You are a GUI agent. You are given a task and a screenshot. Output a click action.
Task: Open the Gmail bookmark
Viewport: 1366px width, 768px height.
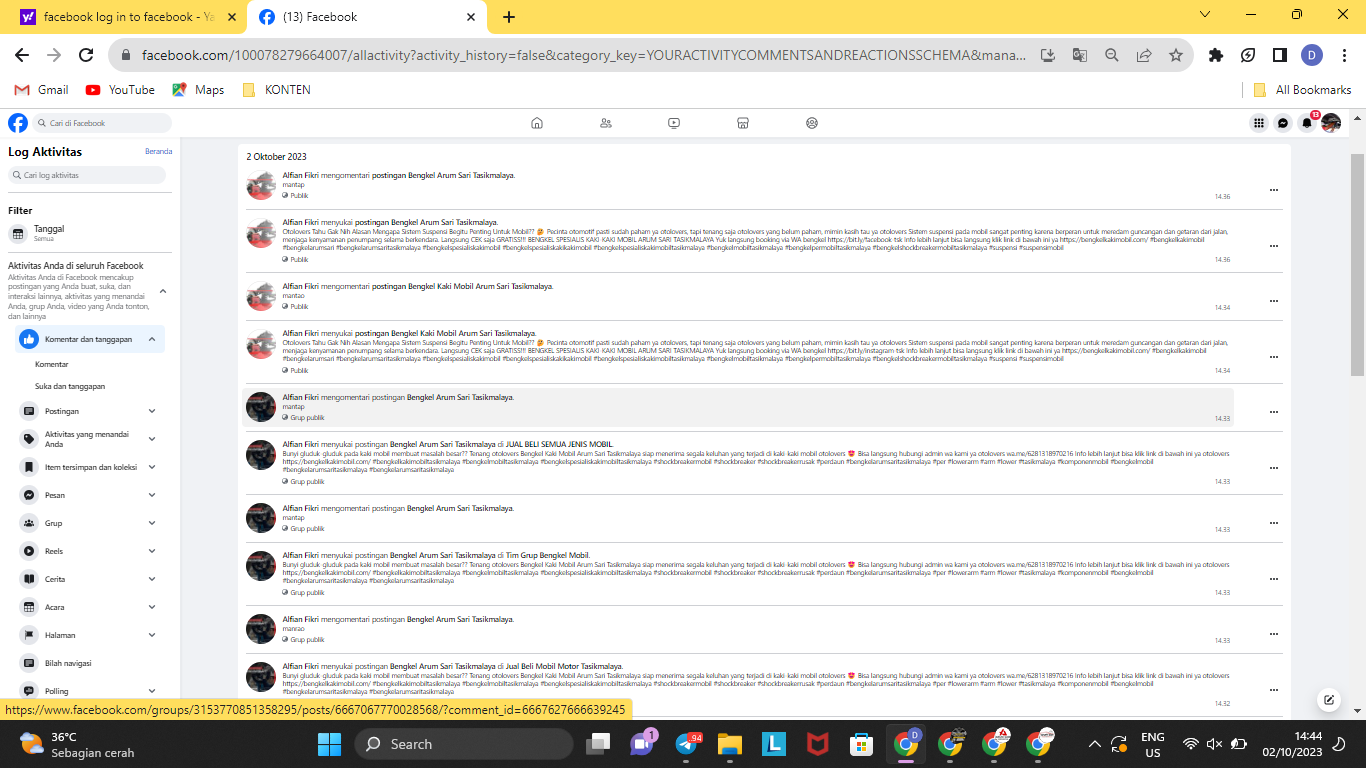click(41, 90)
